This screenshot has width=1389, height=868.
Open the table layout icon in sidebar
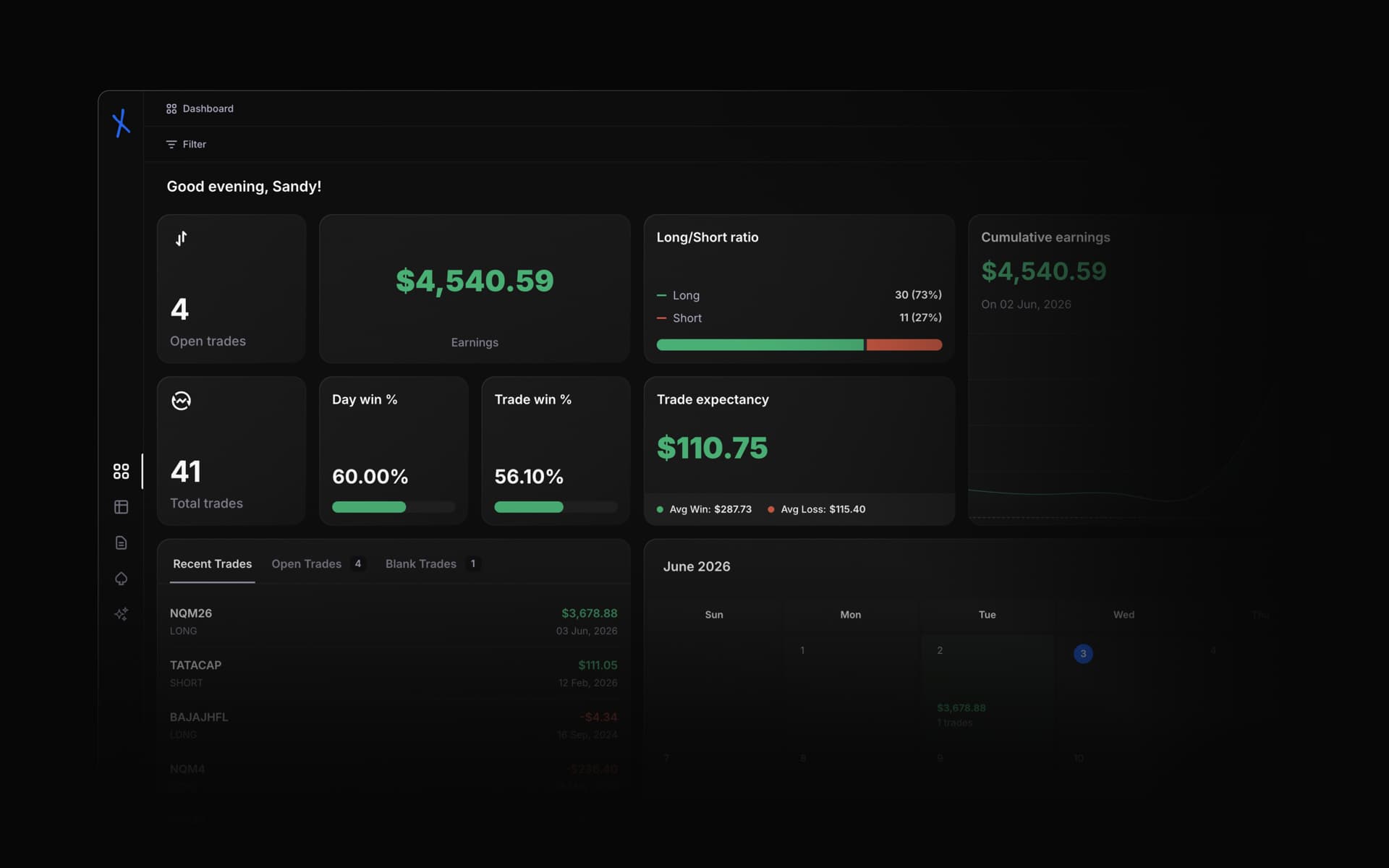point(122,507)
